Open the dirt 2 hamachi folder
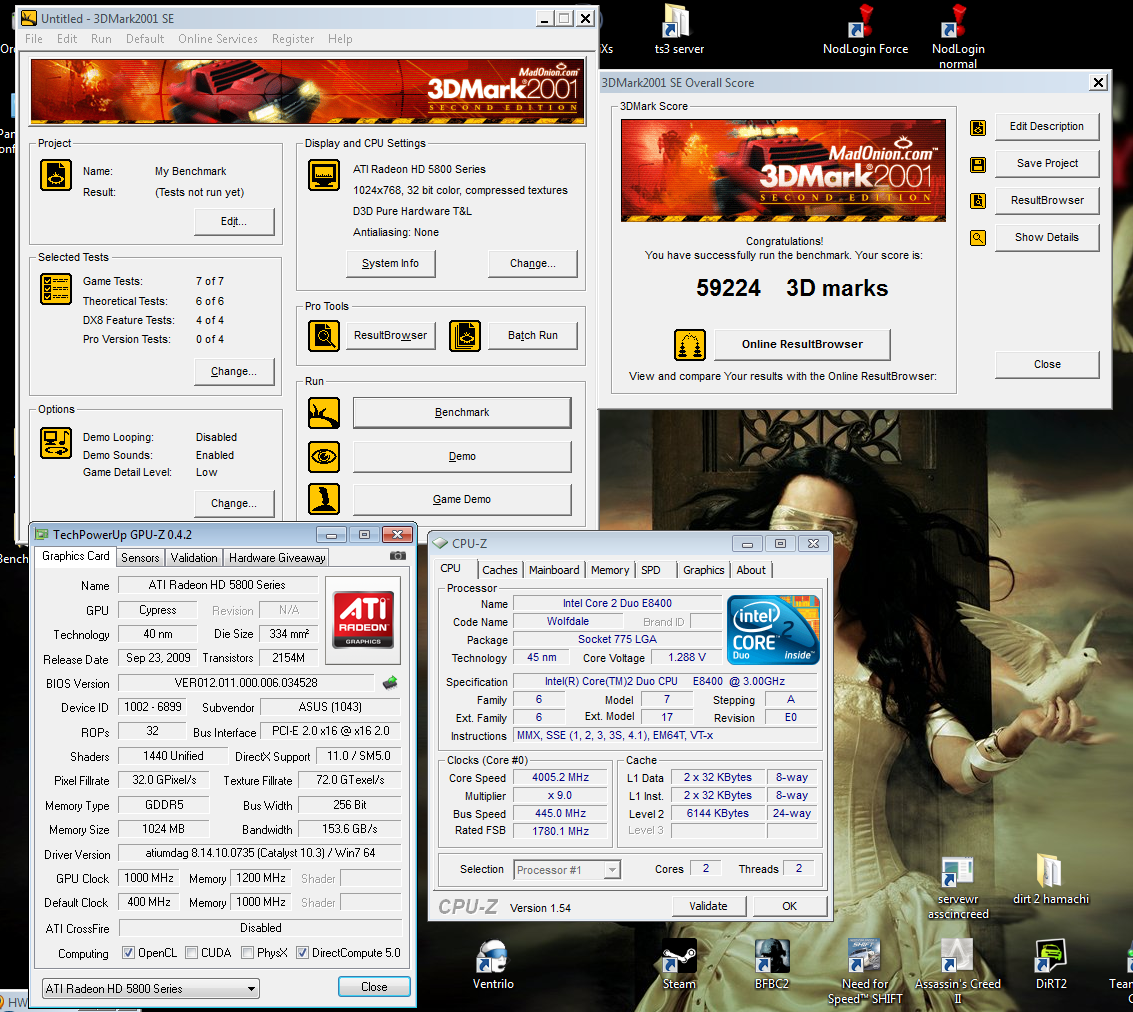This screenshot has height=1012, width=1133. (1051, 880)
